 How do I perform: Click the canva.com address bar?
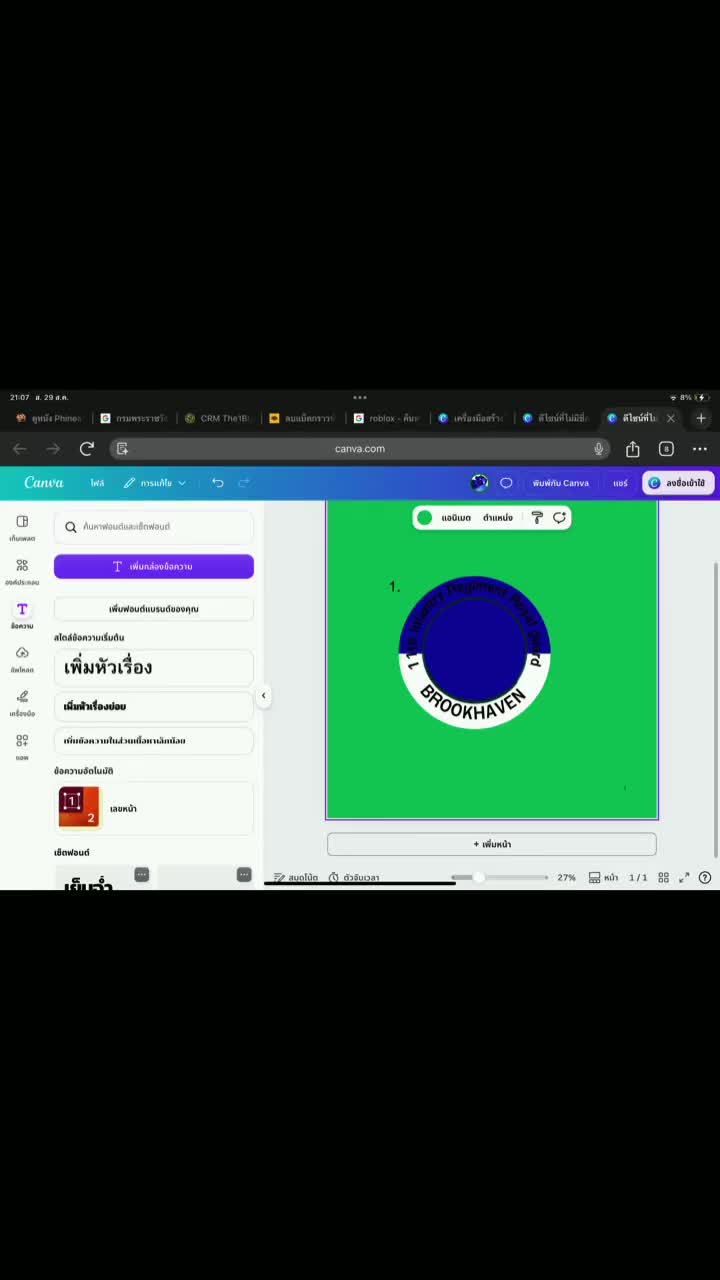[360, 449]
